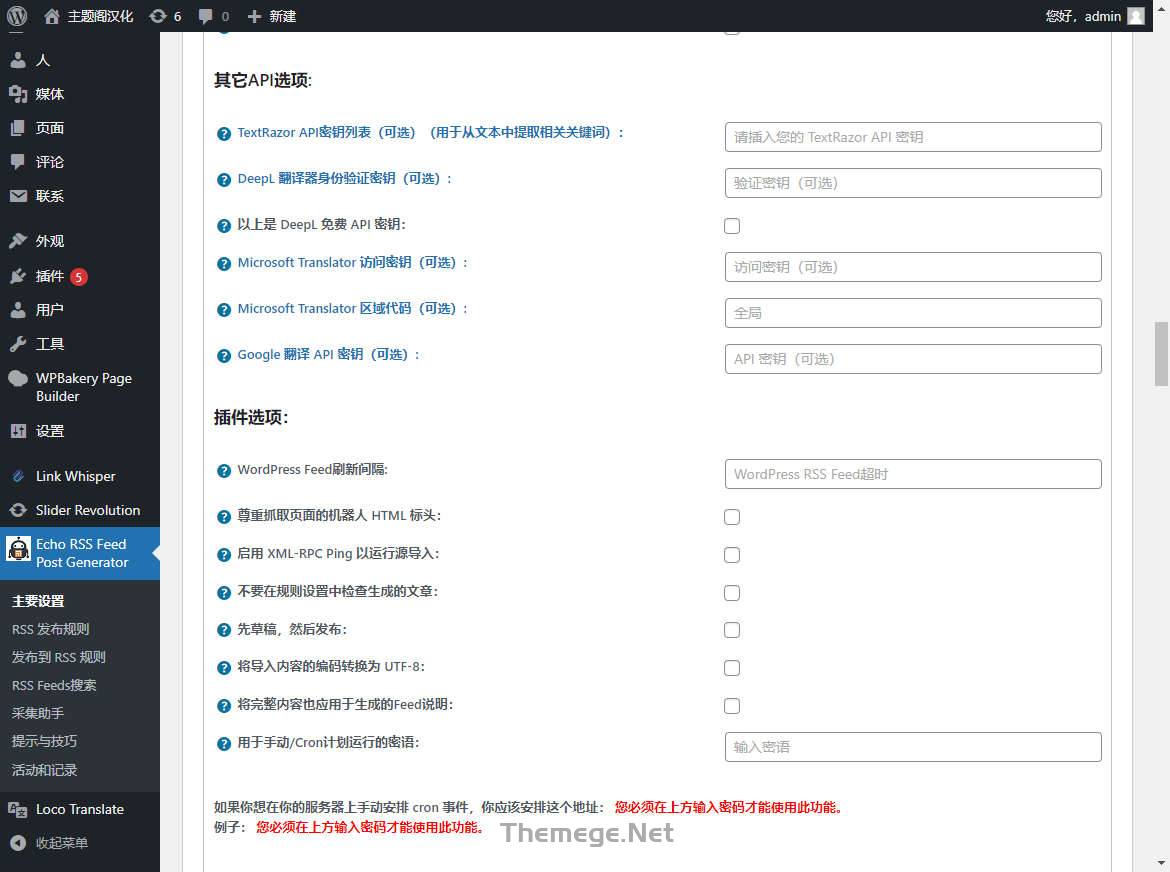The width and height of the screenshot is (1170, 872).
Task: Click the WPBakery Page Builder cloud icon
Action: (x=18, y=378)
